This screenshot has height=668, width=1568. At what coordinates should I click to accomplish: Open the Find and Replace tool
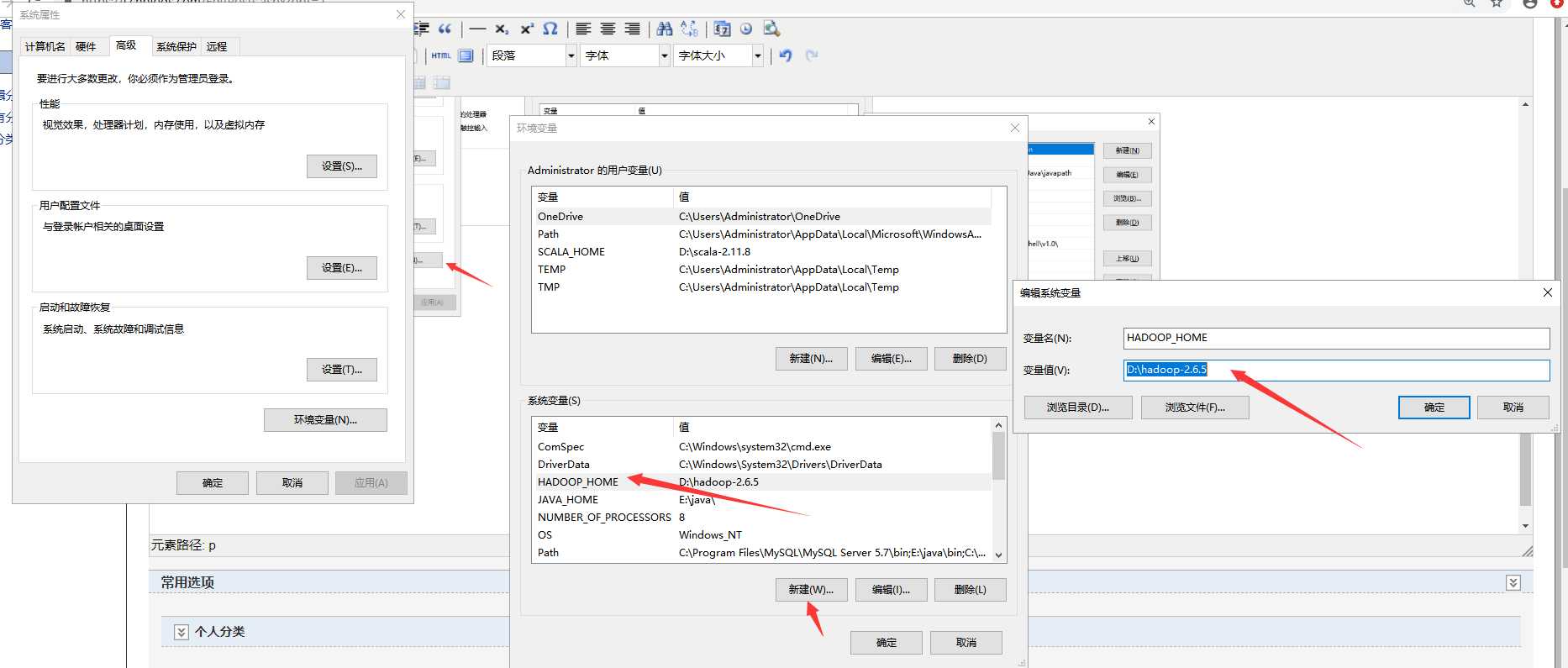pos(689,29)
